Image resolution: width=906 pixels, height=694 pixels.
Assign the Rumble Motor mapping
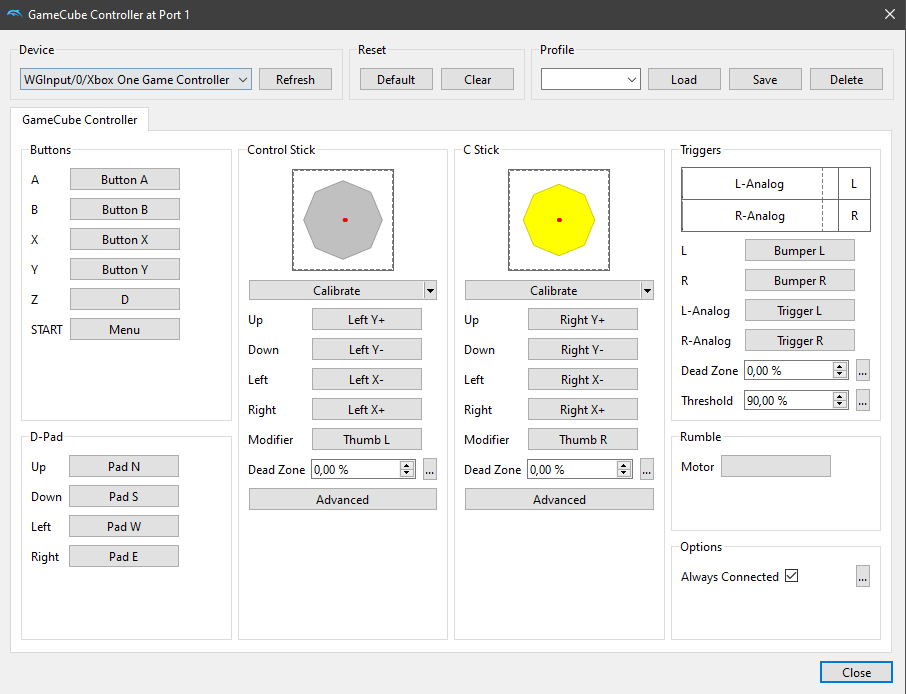pyautogui.click(x=776, y=466)
